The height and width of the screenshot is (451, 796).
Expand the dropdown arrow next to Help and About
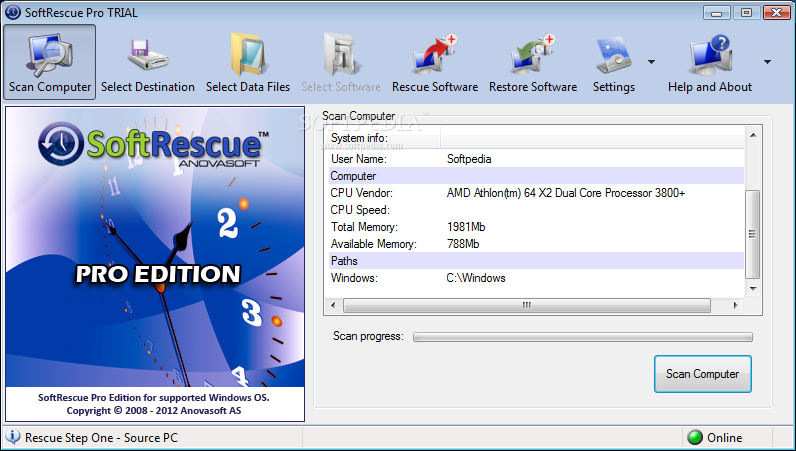pos(768,62)
